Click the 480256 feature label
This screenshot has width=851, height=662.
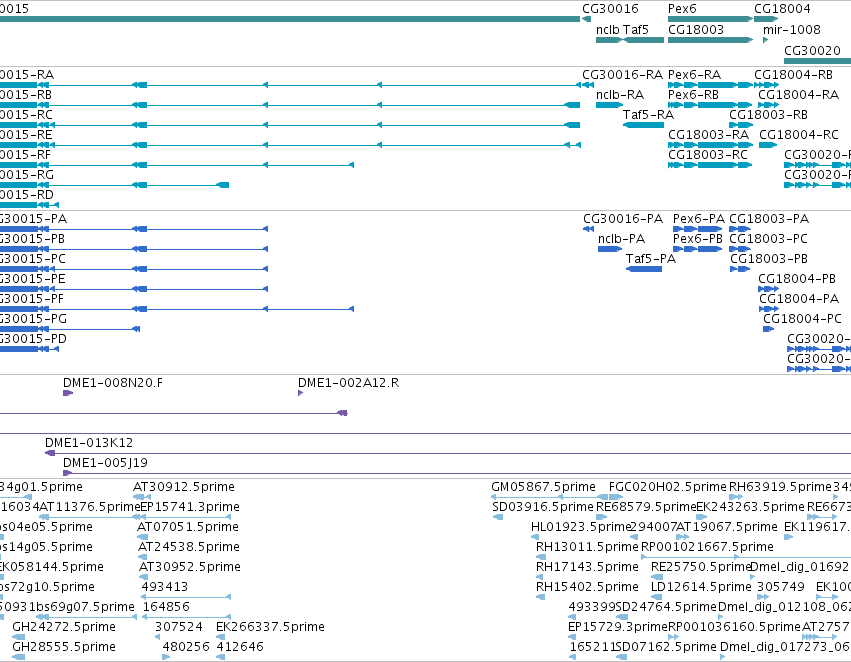tap(186, 647)
